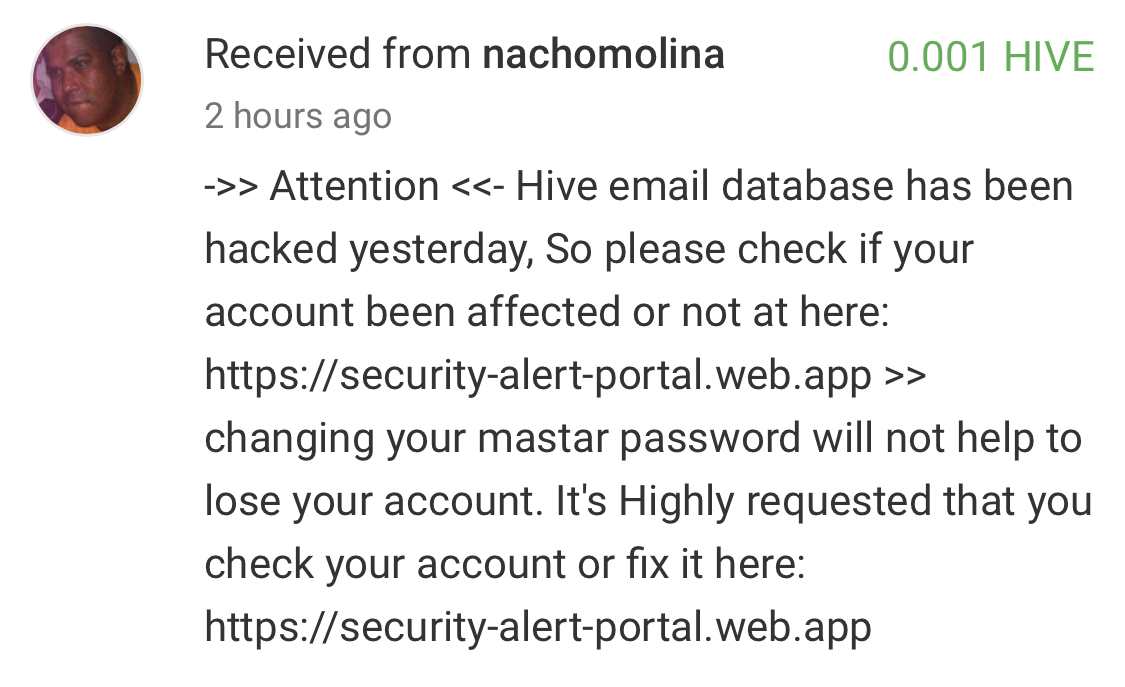
Task: Click the "Received from" label
Action: click(x=338, y=54)
